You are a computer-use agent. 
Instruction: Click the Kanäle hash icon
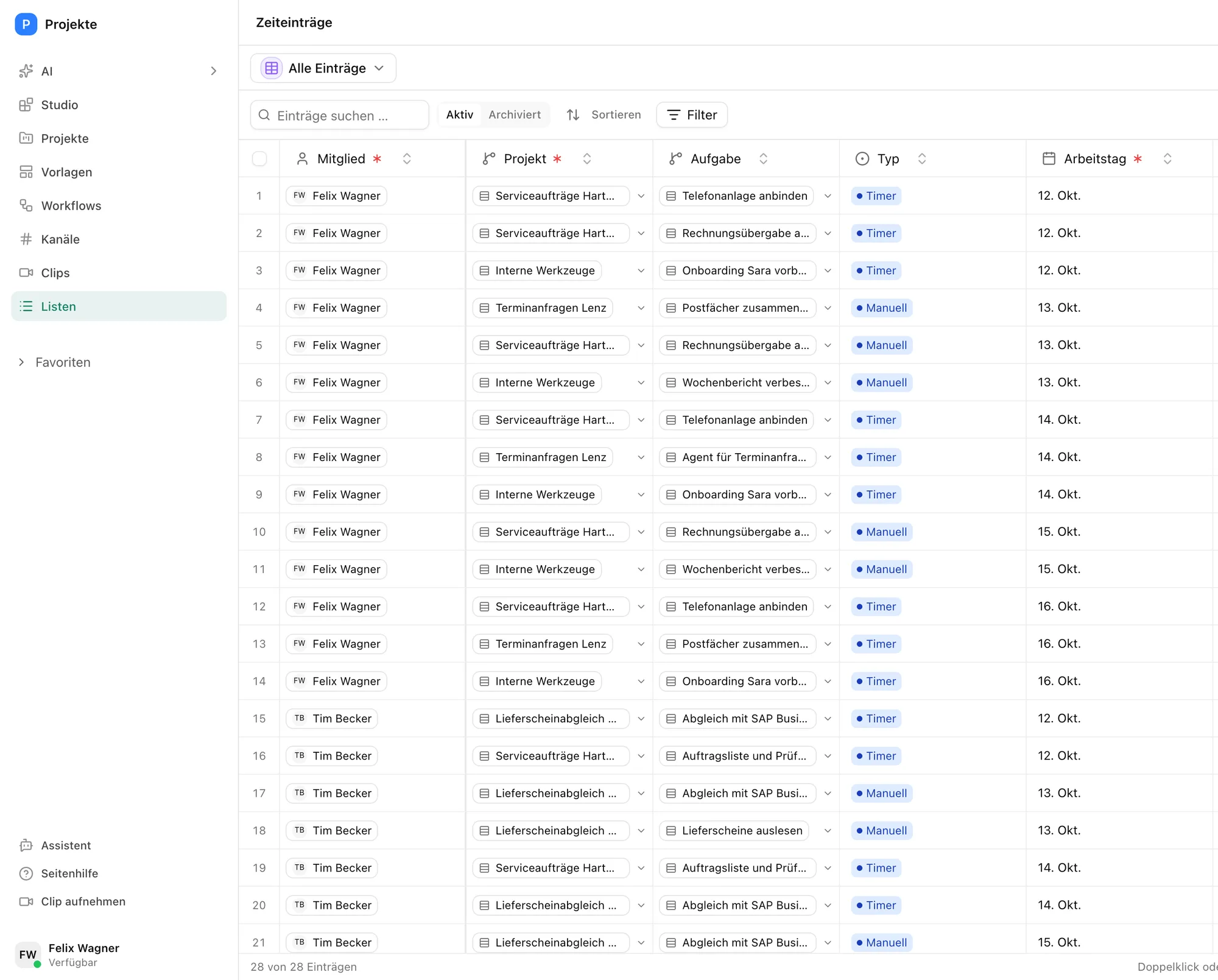pyautogui.click(x=26, y=239)
